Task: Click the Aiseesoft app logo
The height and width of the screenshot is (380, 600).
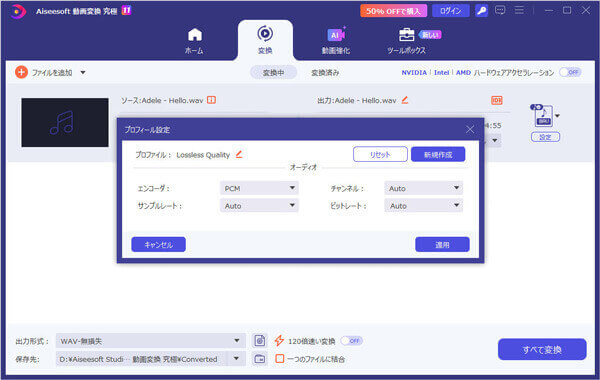Action: click(17, 11)
